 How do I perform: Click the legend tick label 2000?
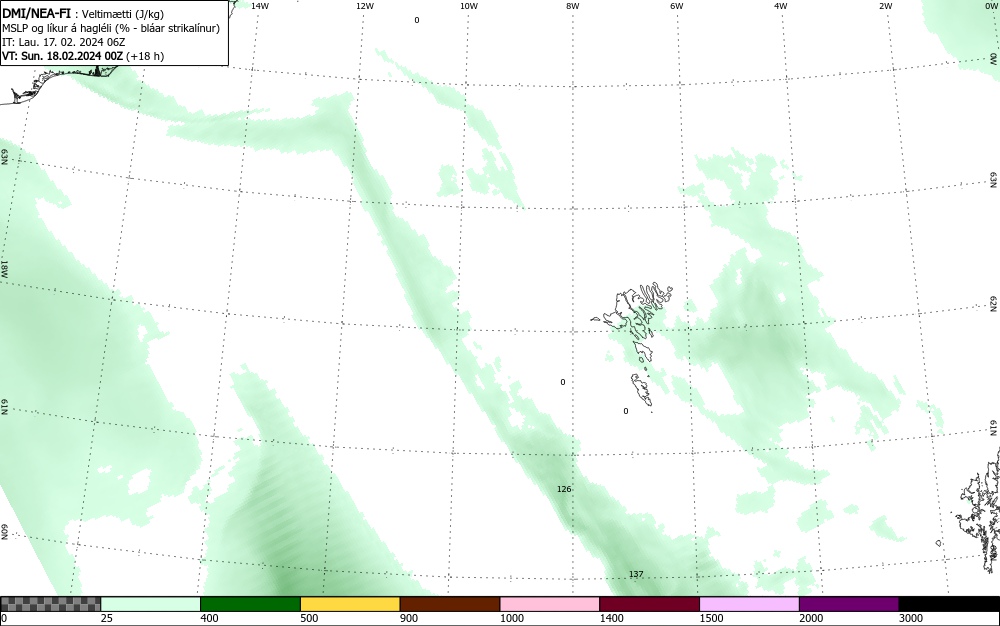pos(811,618)
